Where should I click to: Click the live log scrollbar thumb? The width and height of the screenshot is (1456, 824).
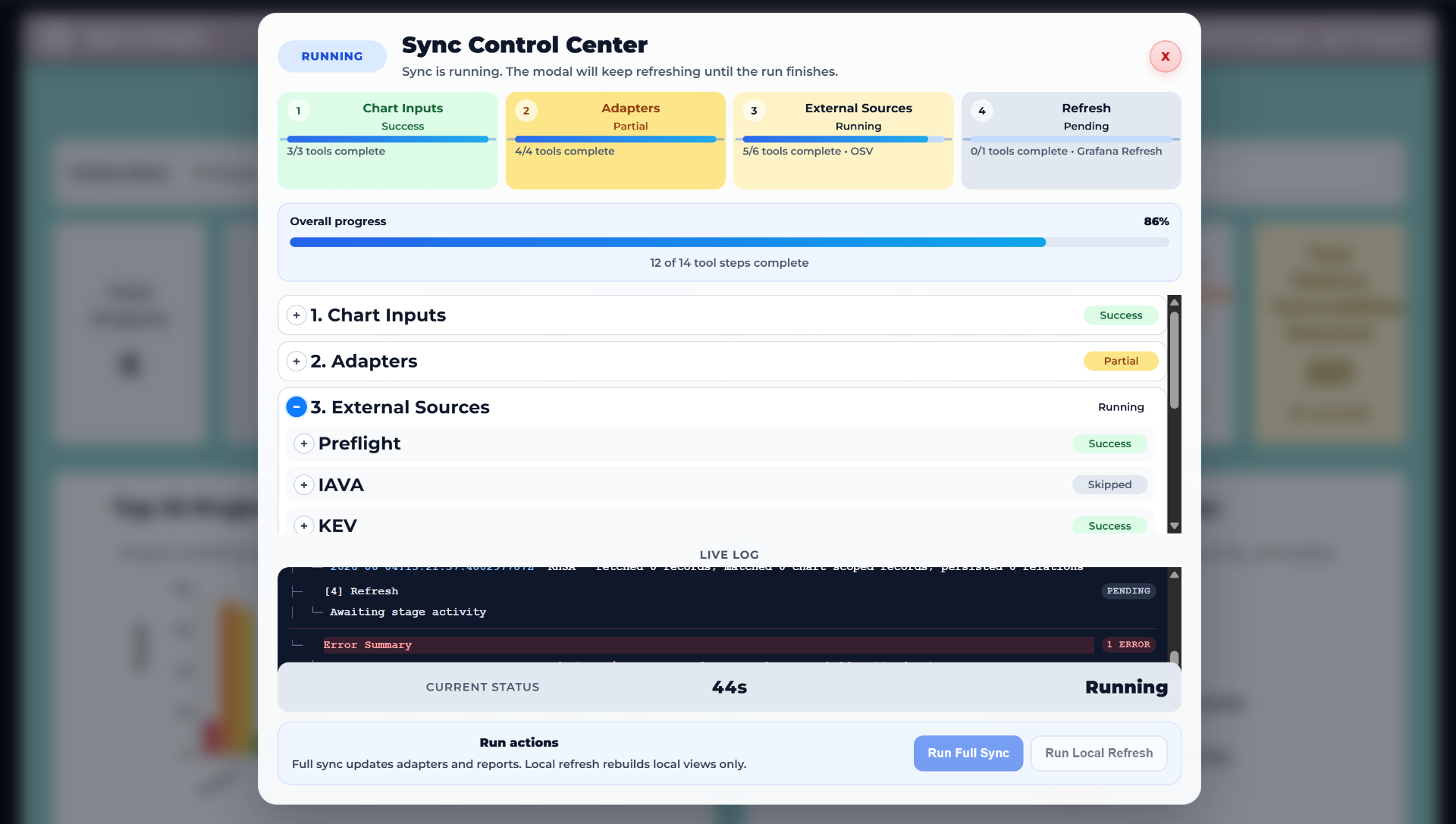1174,656
